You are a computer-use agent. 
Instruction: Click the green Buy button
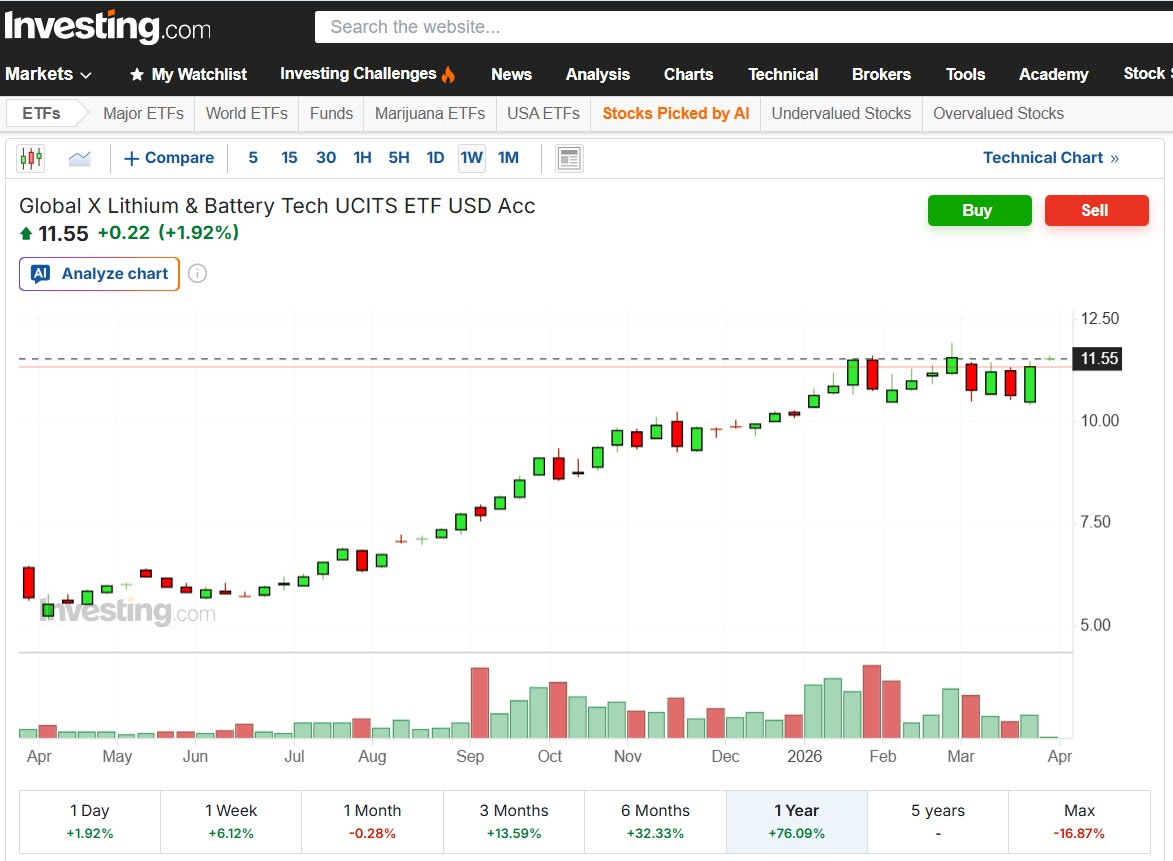979,210
